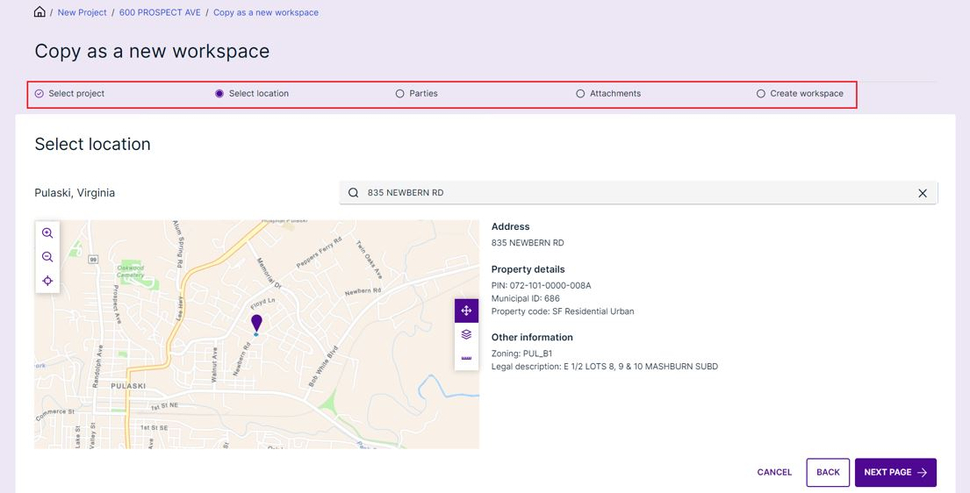Click the CANCEL button
The width and height of the screenshot is (970, 493).
click(775, 472)
